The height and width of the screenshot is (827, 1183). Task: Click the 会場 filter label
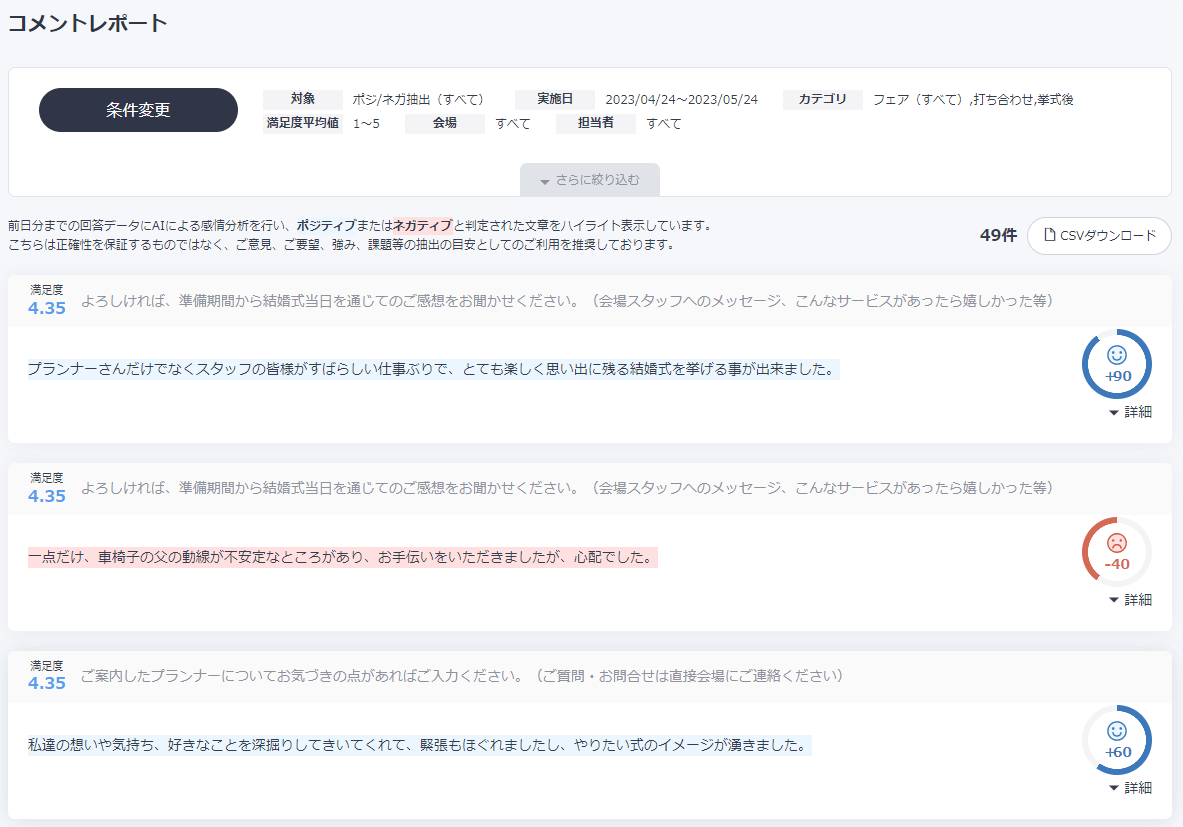[x=444, y=123]
